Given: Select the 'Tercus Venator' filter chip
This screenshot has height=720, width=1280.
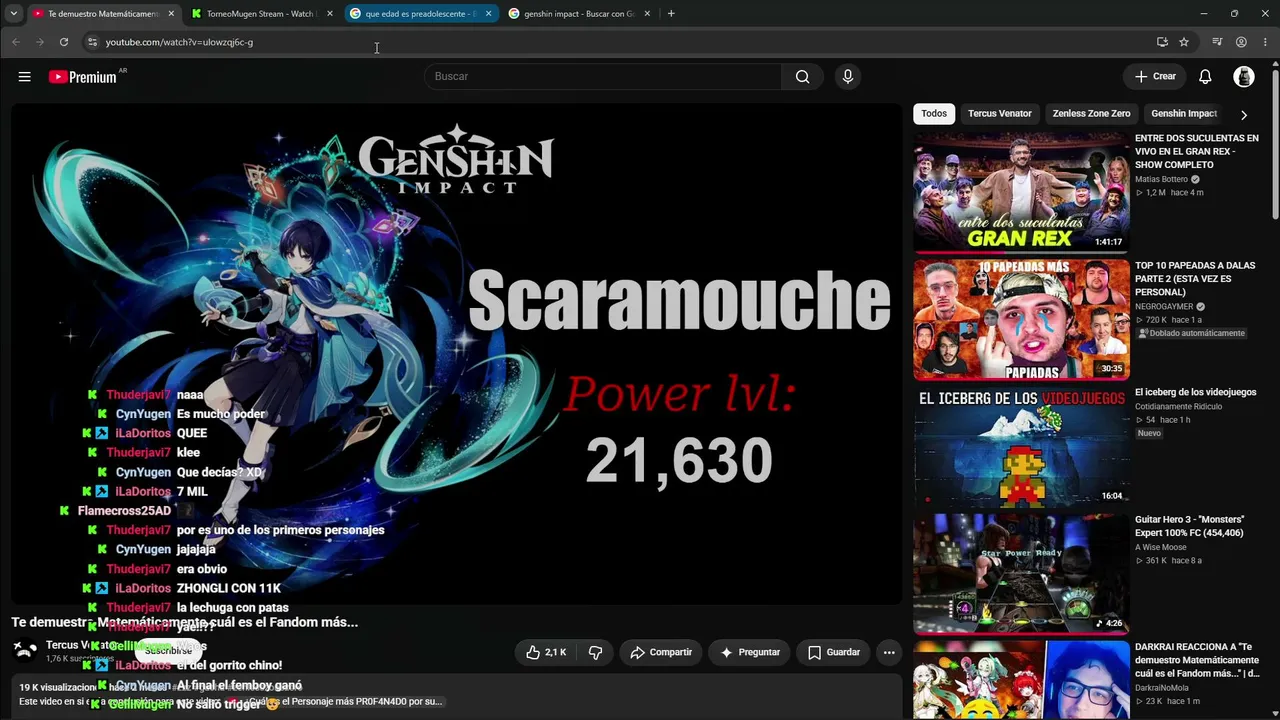Looking at the screenshot, I should click(x=1000, y=114).
